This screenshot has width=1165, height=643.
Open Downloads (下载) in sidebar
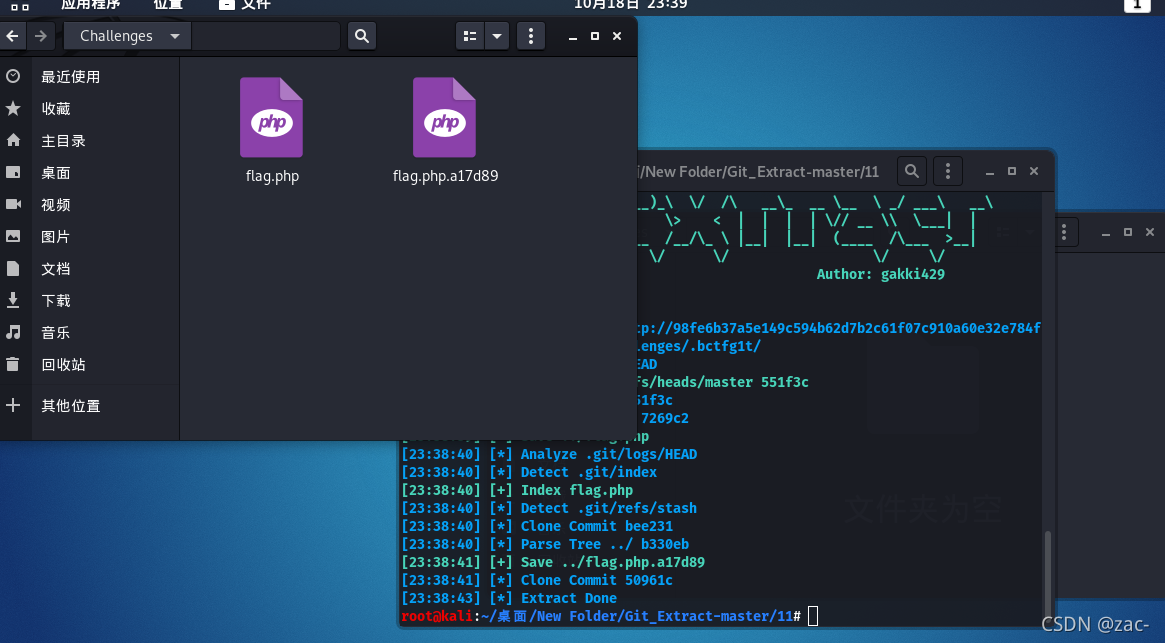coord(56,300)
